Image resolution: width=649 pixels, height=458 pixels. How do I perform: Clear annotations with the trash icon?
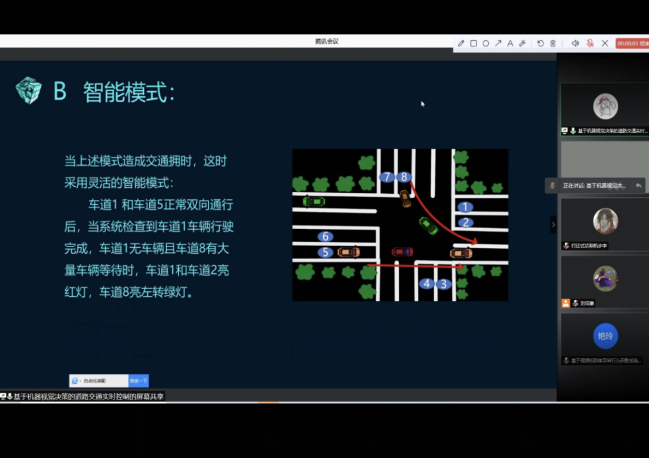click(x=554, y=43)
